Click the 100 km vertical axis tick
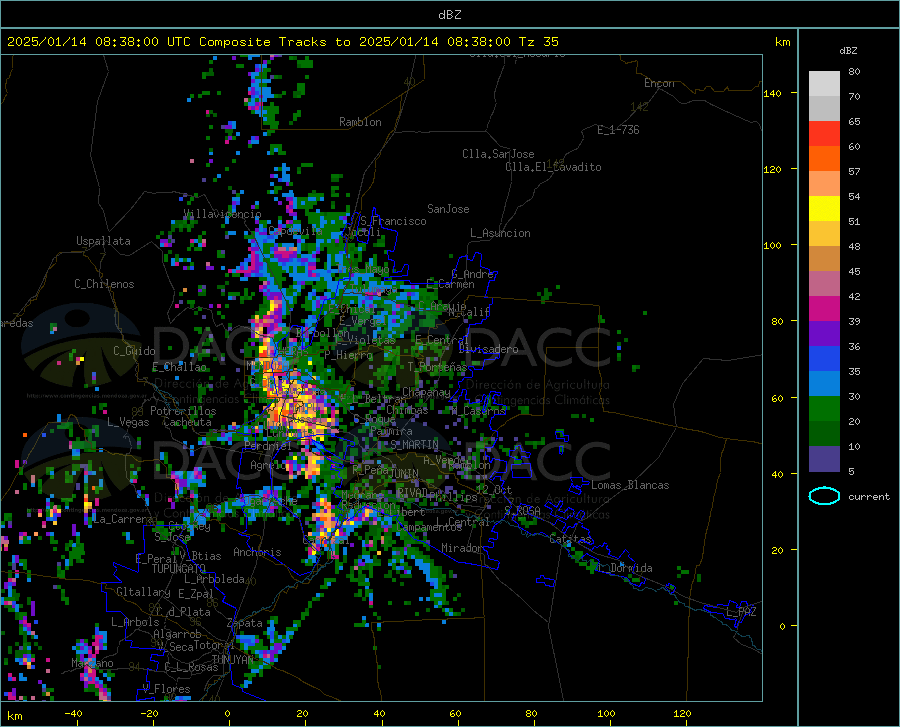Image resolution: width=900 pixels, height=727 pixels. (772, 246)
